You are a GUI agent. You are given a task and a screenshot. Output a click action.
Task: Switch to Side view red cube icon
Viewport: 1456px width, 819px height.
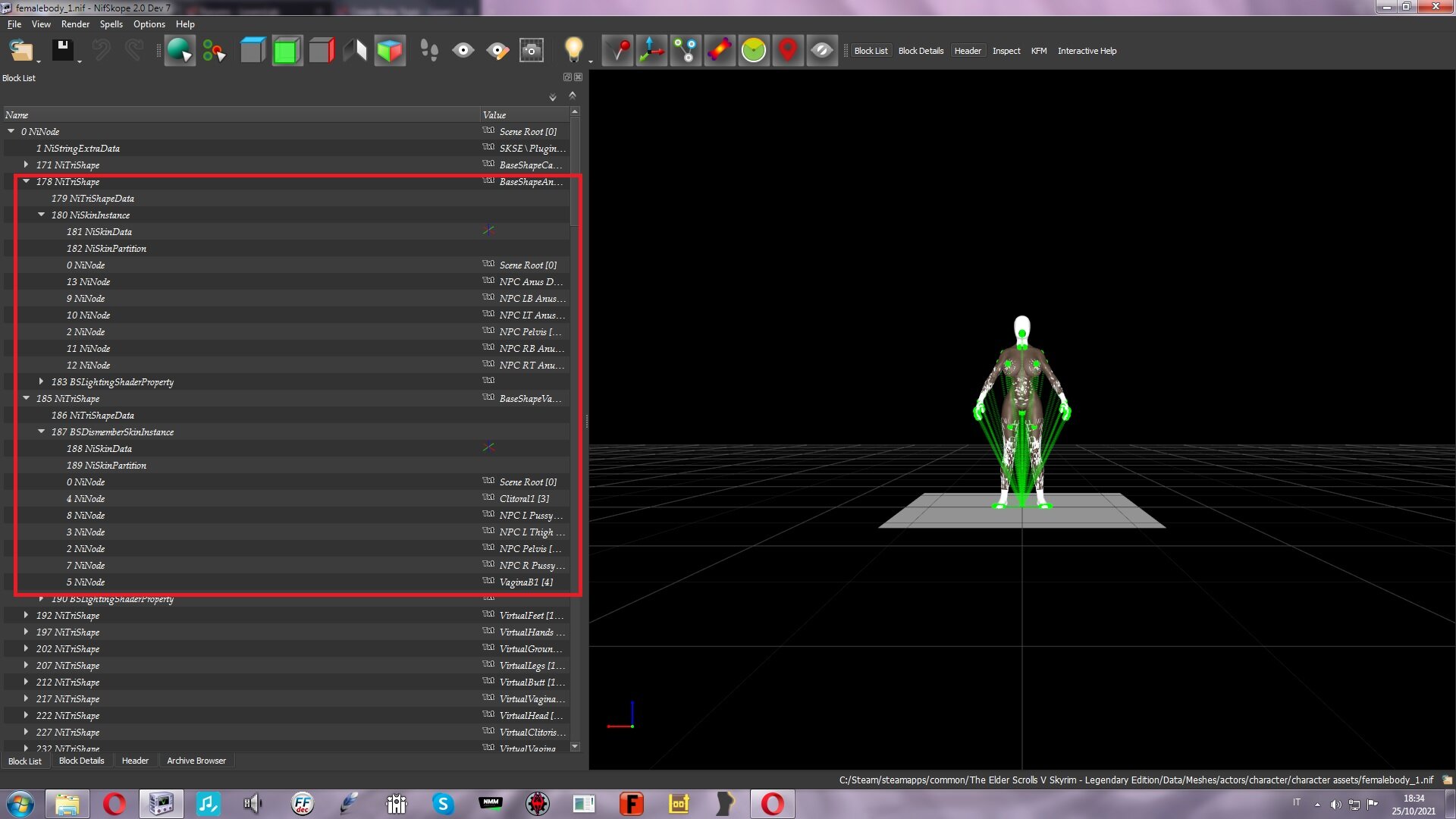(x=322, y=51)
